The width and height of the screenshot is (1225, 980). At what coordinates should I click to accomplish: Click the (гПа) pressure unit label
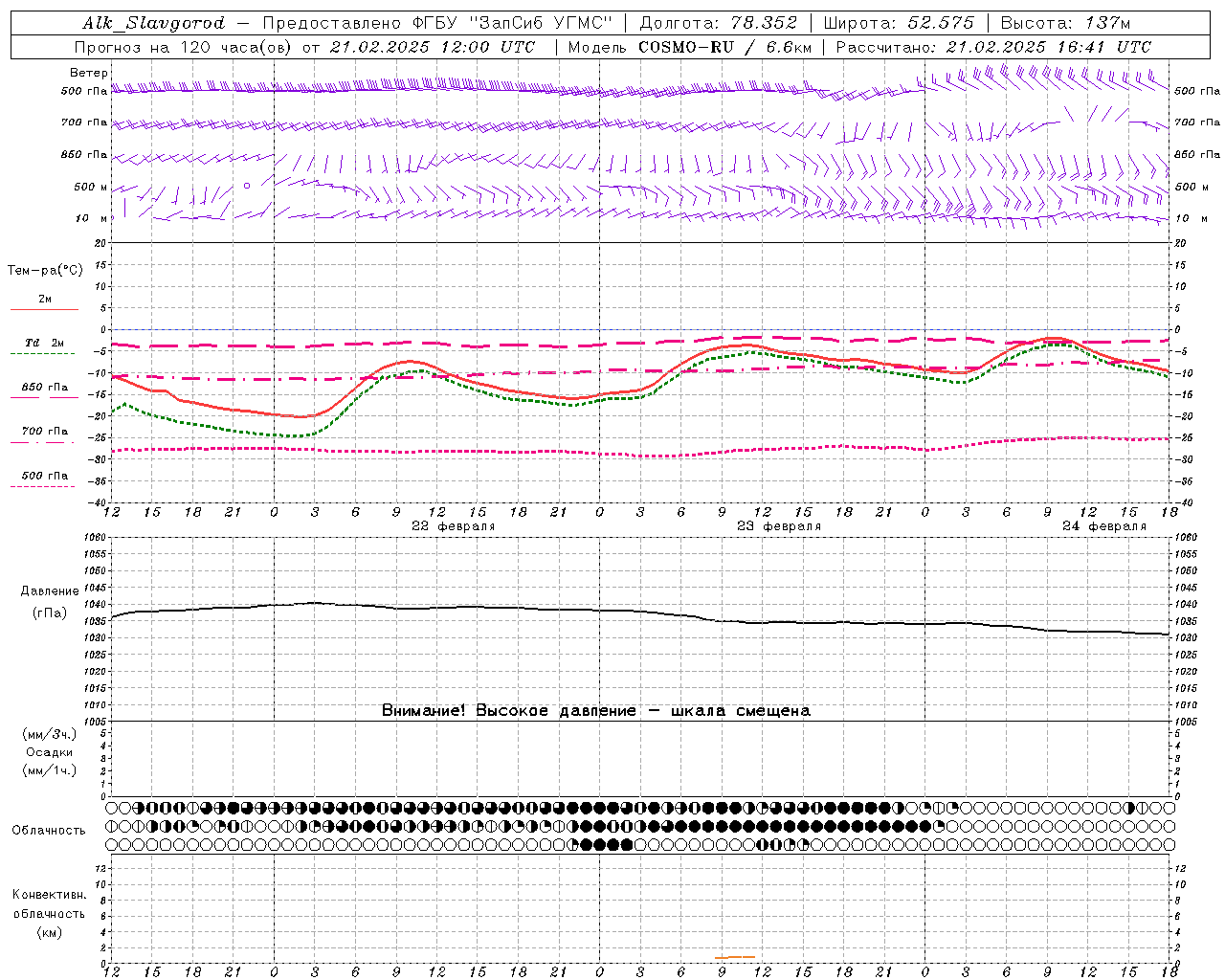click(50, 613)
